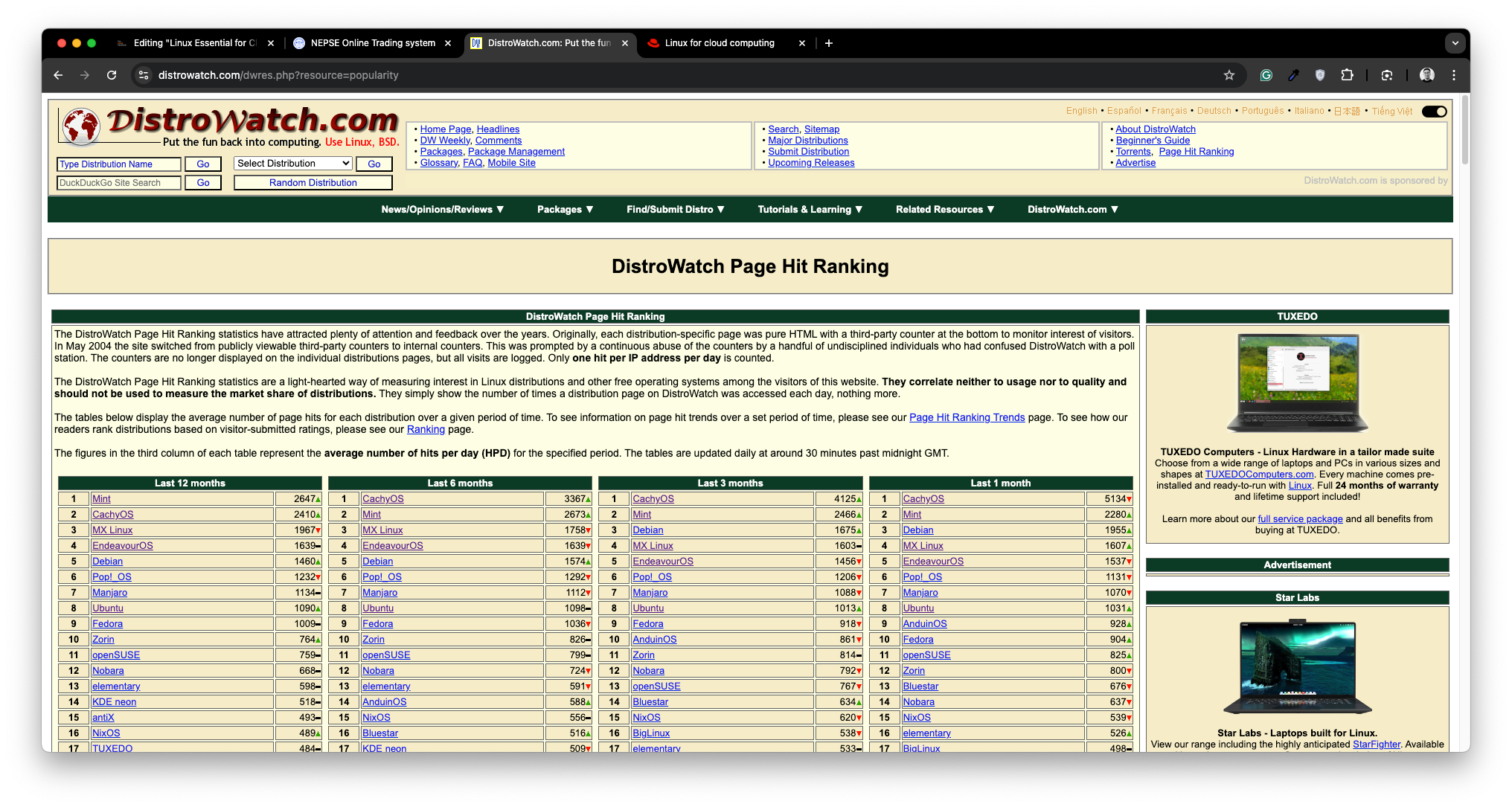Click the Grammarly extension icon
Screen dimensions: 1512x807
(x=1266, y=75)
